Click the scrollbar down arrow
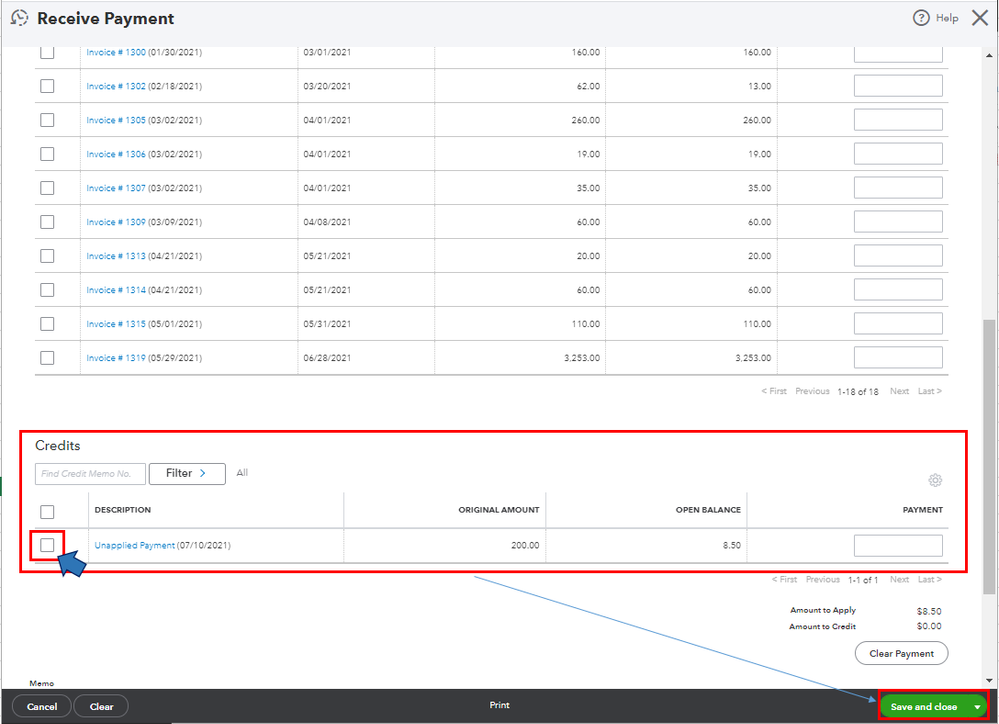The height and width of the screenshot is (724, 999). tap(989, 680)
